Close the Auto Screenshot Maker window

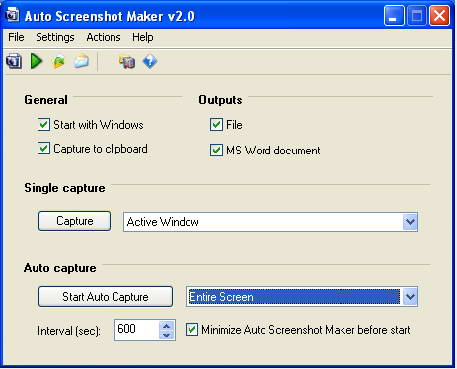[x=439, y=15]
